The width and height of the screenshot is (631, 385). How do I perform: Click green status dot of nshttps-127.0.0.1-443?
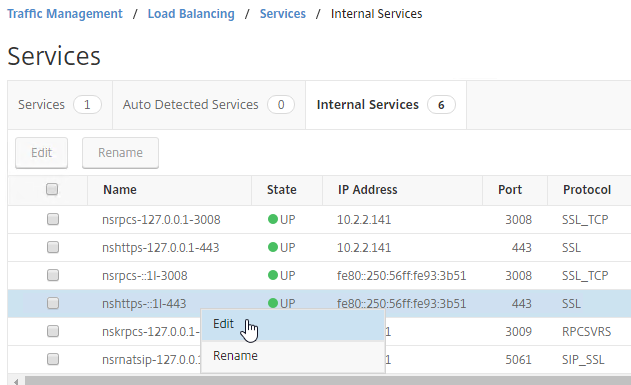273,247
